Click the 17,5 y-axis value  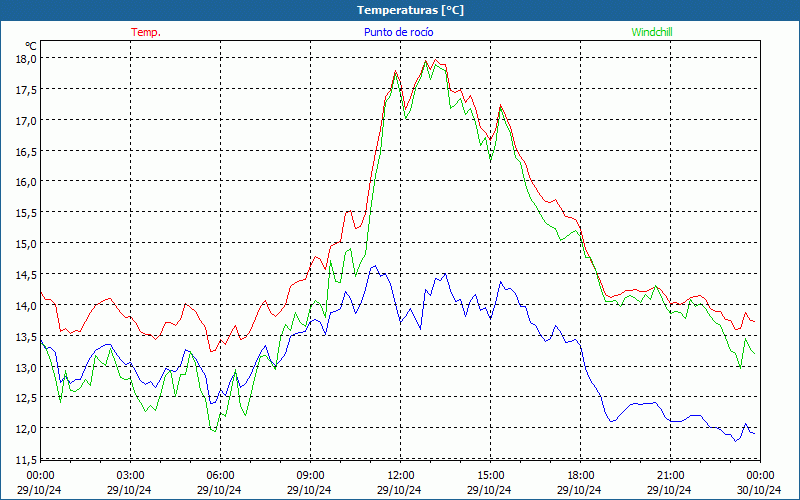coord(26,89)
